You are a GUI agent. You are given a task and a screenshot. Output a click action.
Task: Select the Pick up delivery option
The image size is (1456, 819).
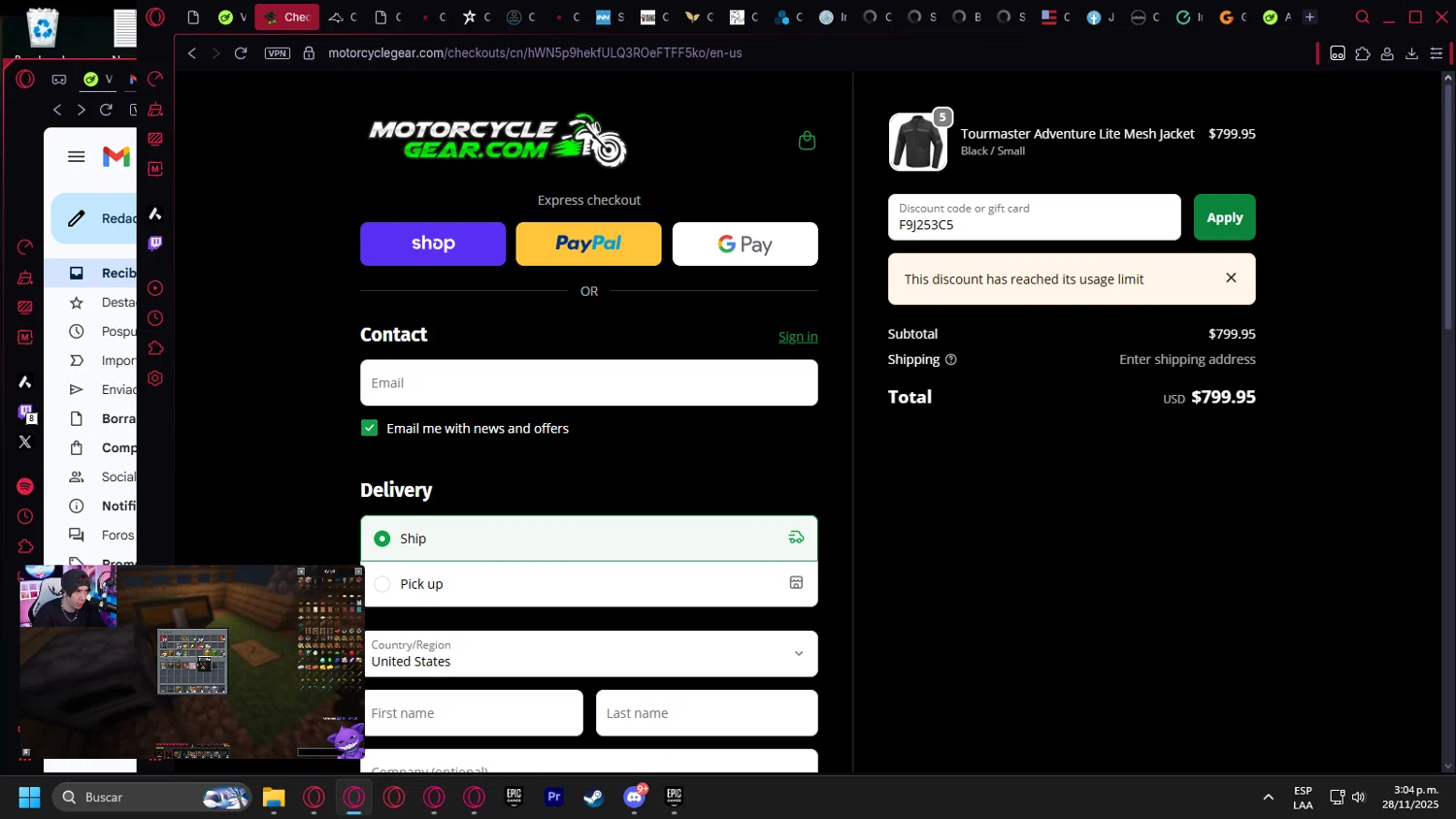click(x=589, y=584)
